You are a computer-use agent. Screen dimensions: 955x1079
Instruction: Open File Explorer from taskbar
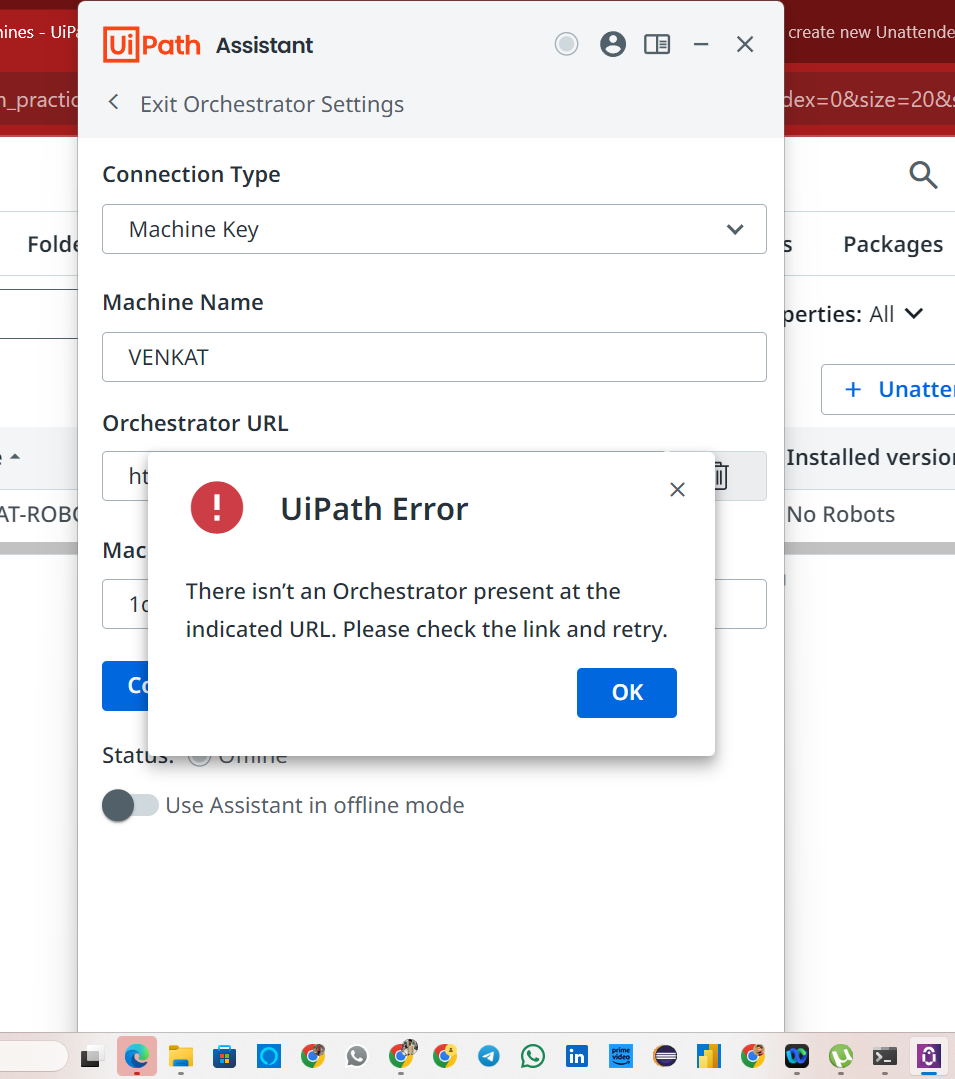[180, 1056]
